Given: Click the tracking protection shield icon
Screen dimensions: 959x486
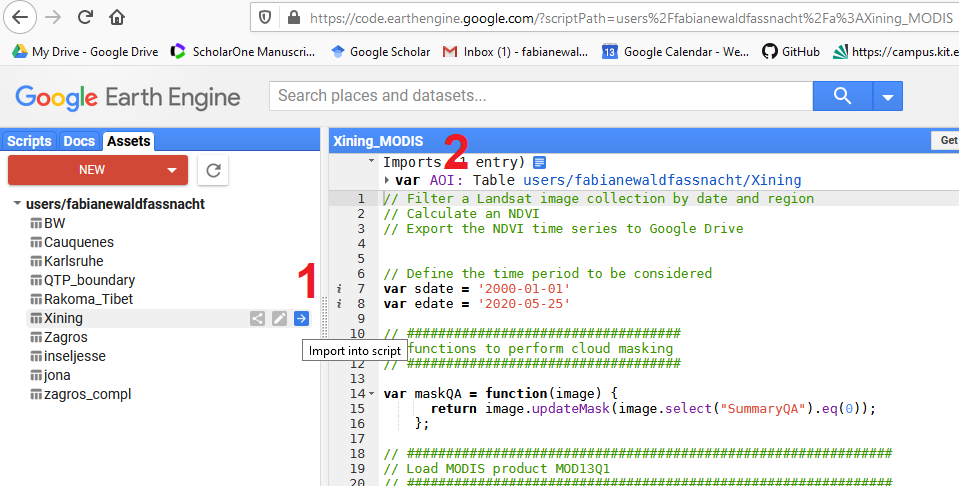Looking at the screenshot, I should 265,18.
